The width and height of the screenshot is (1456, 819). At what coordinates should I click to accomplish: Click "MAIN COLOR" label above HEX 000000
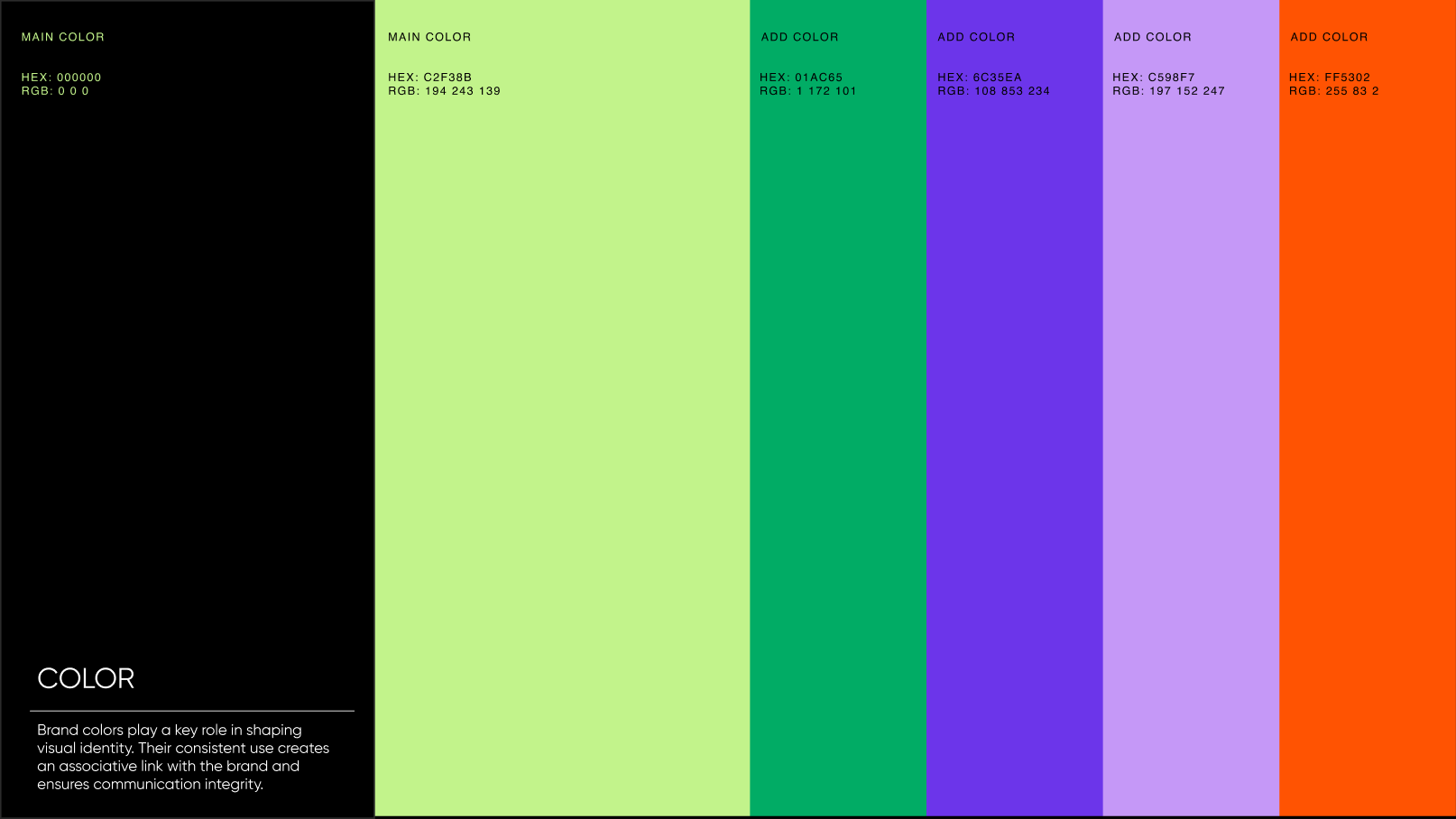tap(63, 37)
